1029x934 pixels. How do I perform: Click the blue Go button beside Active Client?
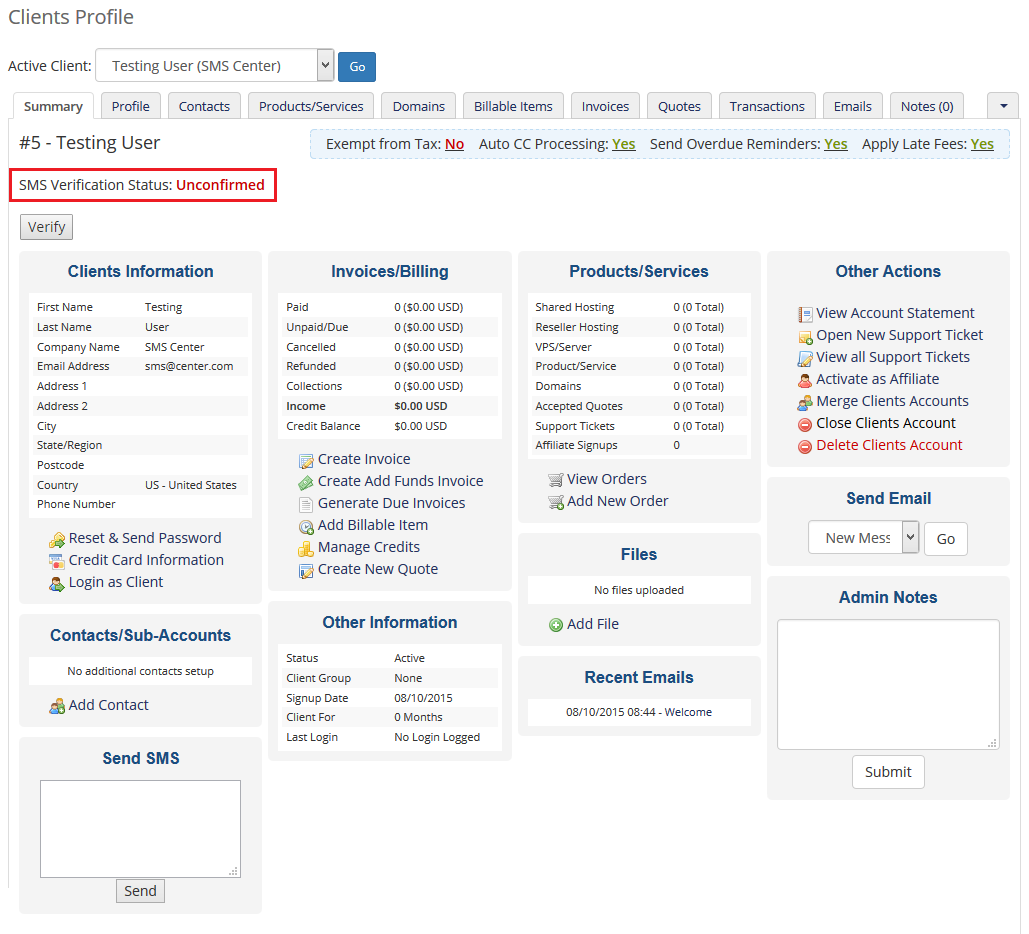click(357, 66)
